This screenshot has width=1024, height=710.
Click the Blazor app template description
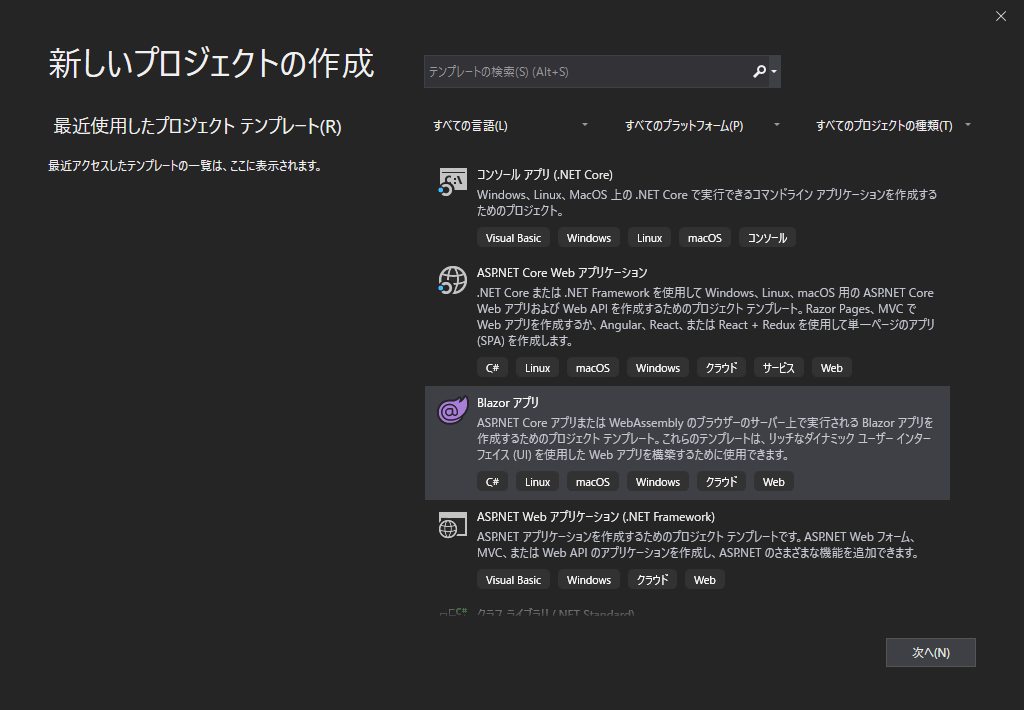point(705,438)
